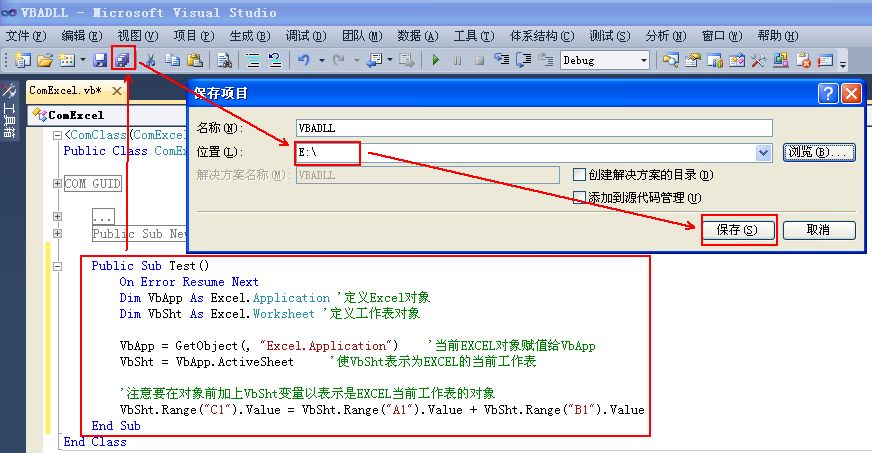Open the 生成(B) menu

pyautogui.click(x=250, y=36)
